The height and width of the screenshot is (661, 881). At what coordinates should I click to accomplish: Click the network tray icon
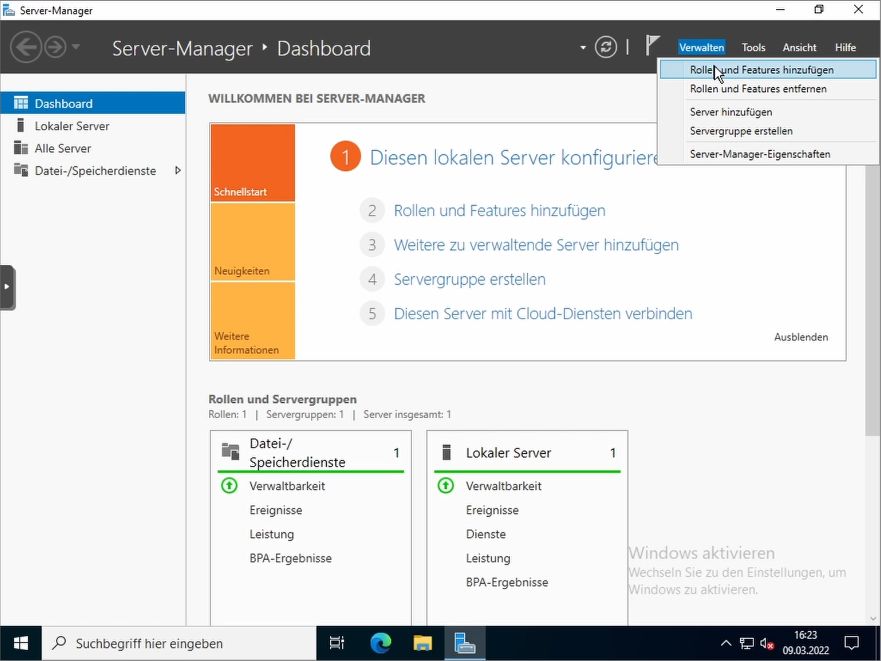(x=747, y=643)
